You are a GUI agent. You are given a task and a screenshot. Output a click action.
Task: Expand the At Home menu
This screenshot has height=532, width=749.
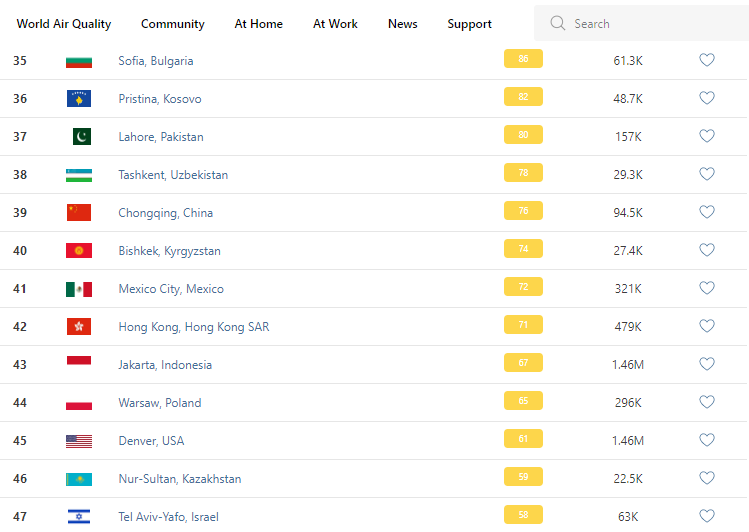[259, 24]
